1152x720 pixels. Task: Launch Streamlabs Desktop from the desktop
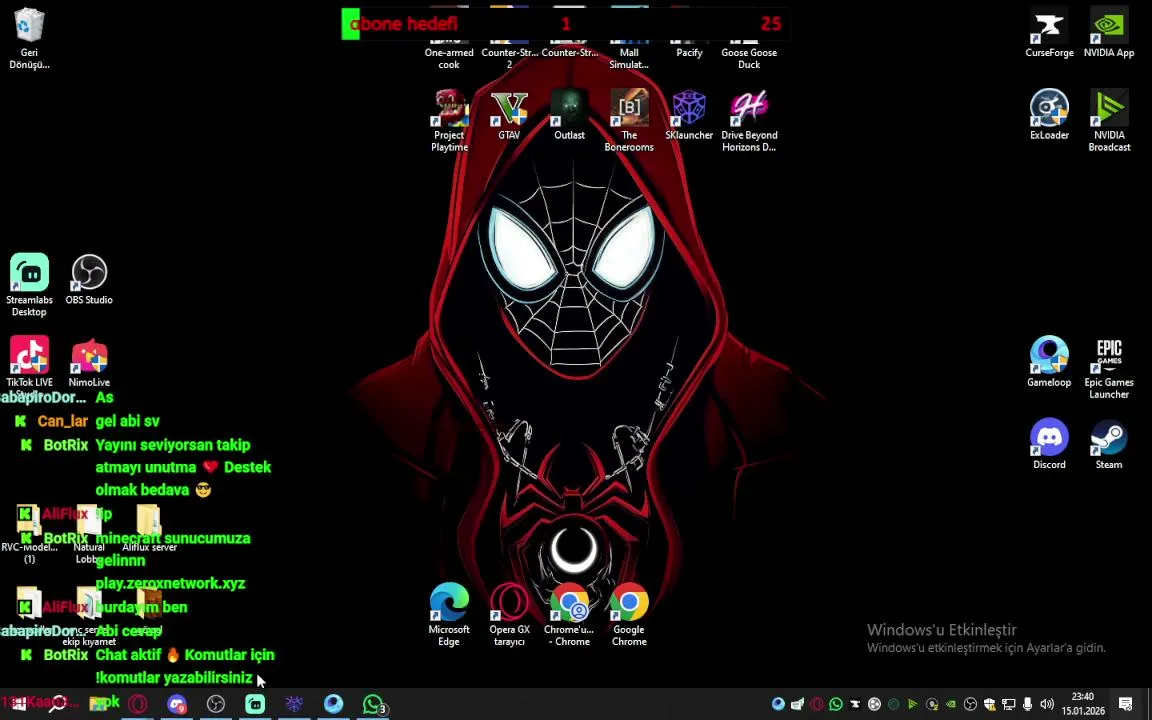click(29, 285)
